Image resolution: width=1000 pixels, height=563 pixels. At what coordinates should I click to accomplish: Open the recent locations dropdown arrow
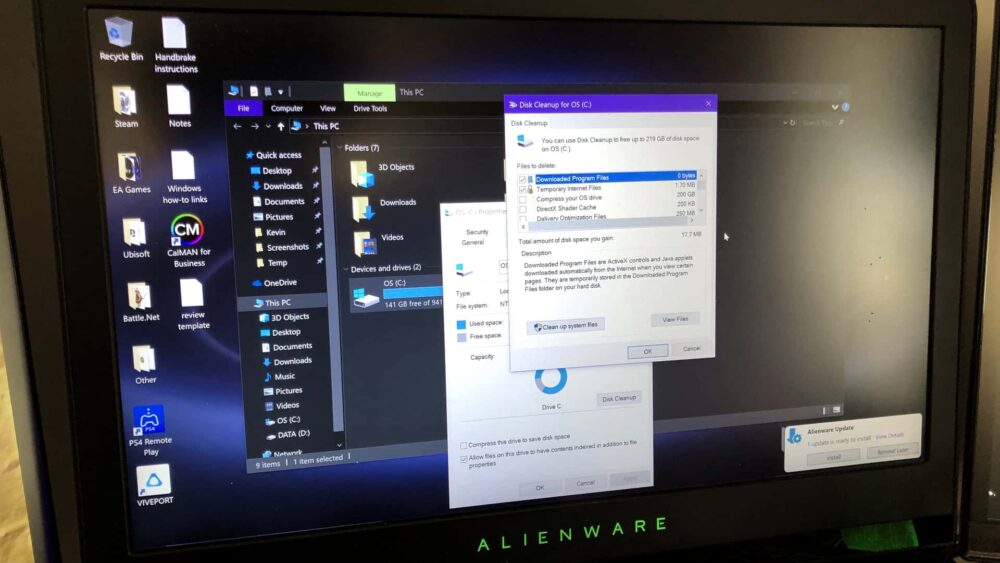tap(268, 126)
